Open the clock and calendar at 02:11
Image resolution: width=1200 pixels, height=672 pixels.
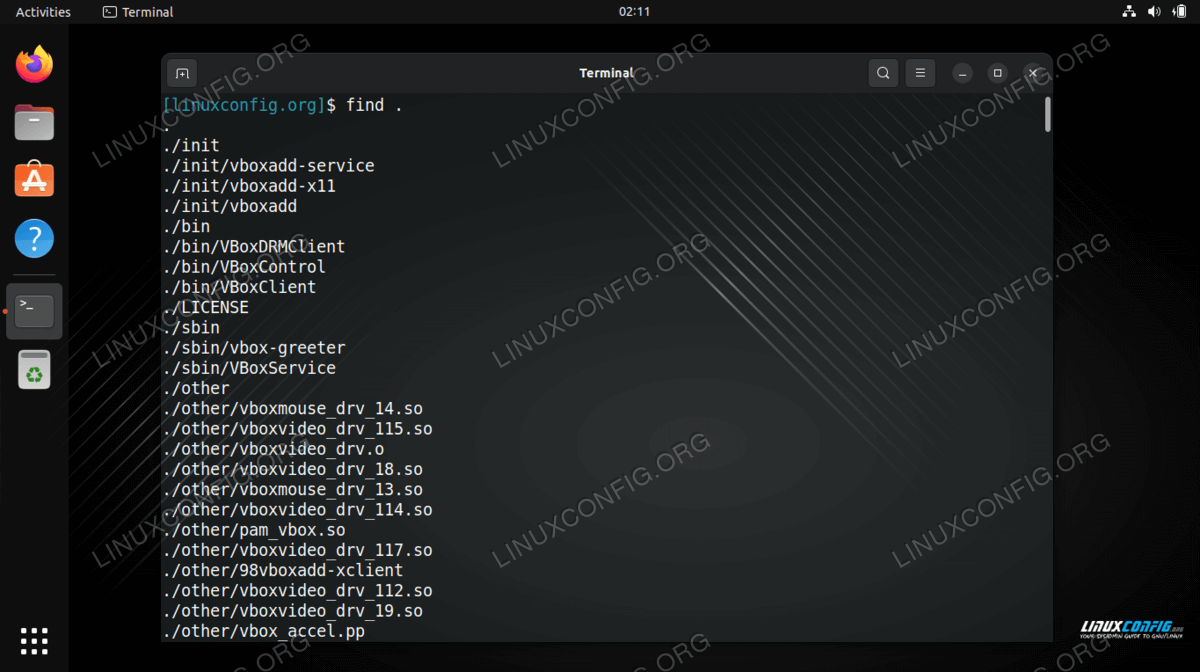(634, 12)
